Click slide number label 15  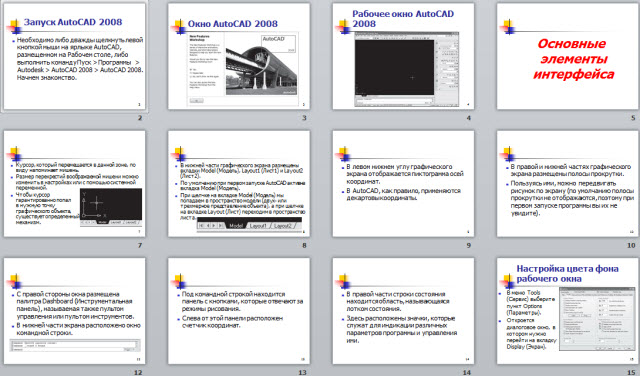pos(631,372)
